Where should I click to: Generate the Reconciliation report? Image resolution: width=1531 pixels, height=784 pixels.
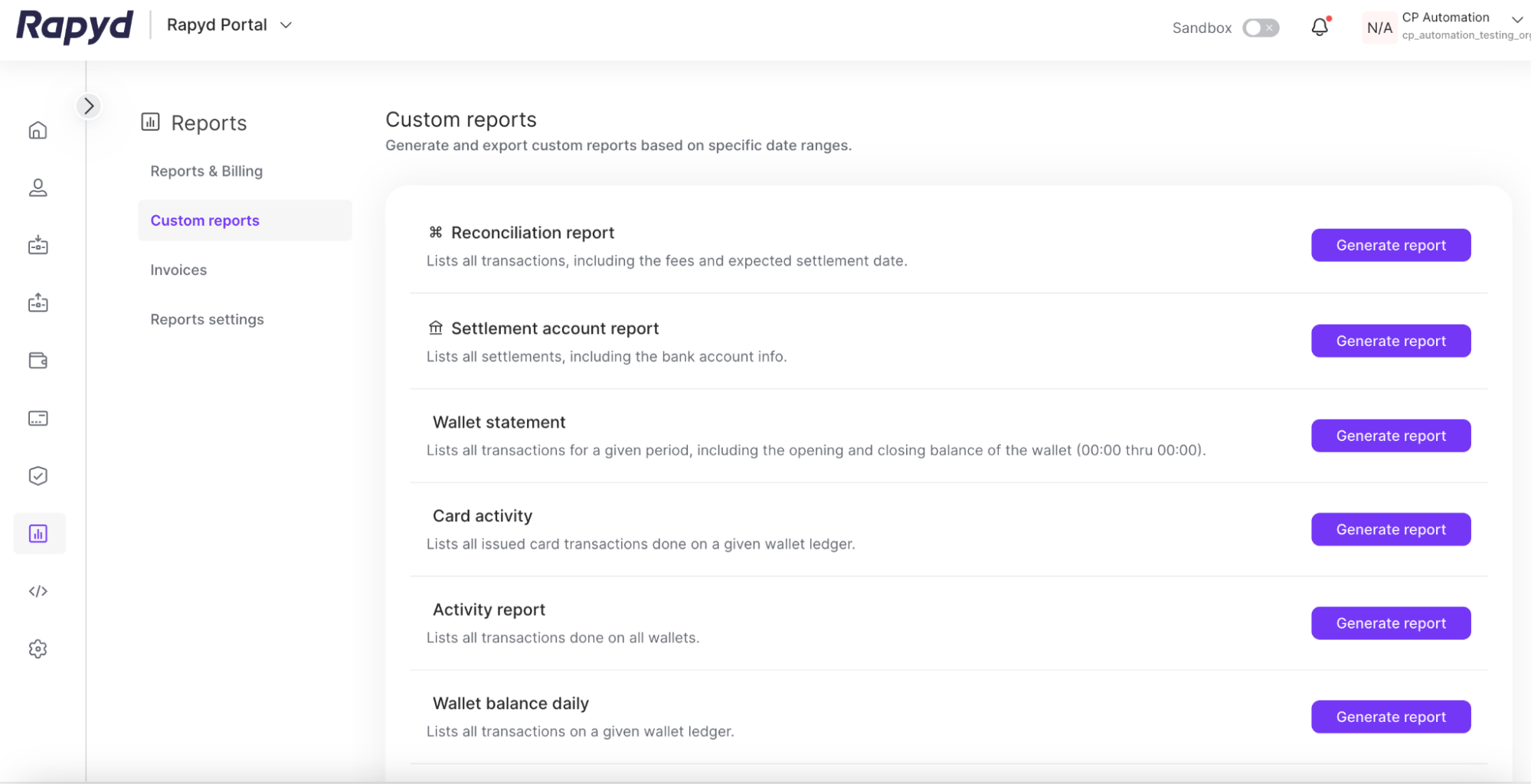point(1390,245)
